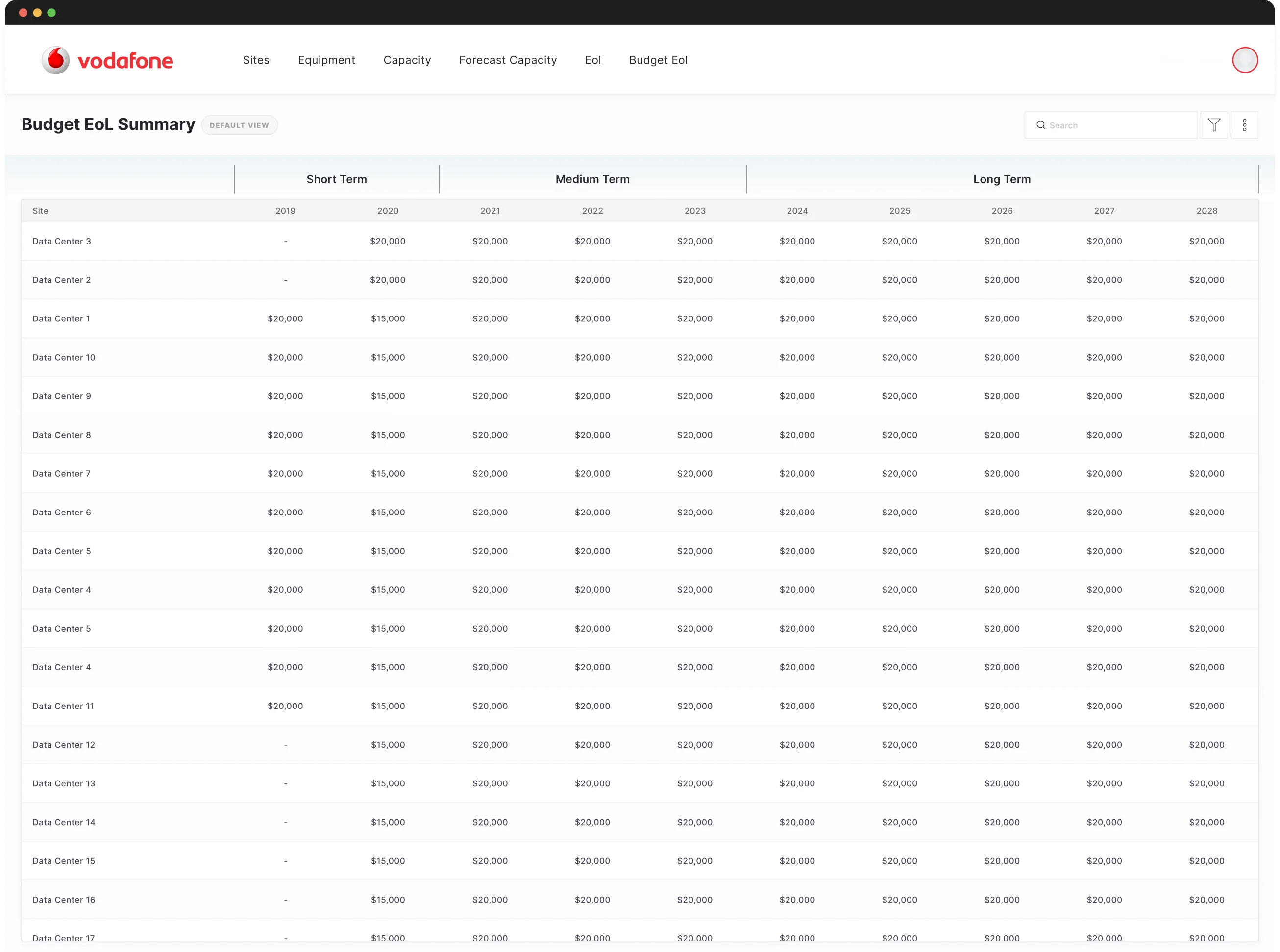Click the Vodafone logo
This screenshot has height=952, width=1280.
tap(107, 60)
